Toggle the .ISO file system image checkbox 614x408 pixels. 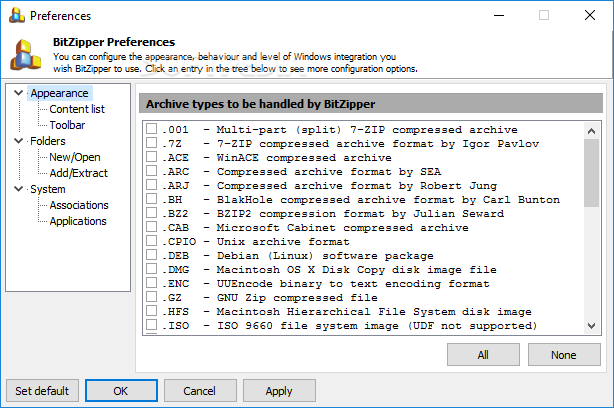click(151, 326)
